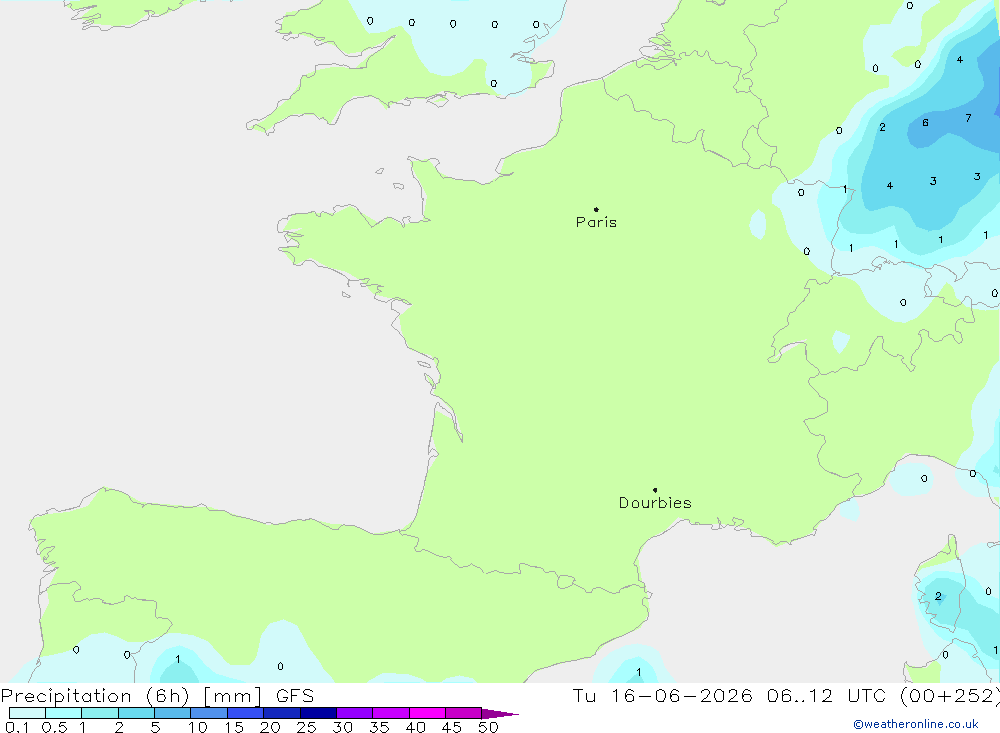Pick the 30–35 mm purple legend swatch
This screenshot has height=733, width=1000.
(x=355, y=713)
